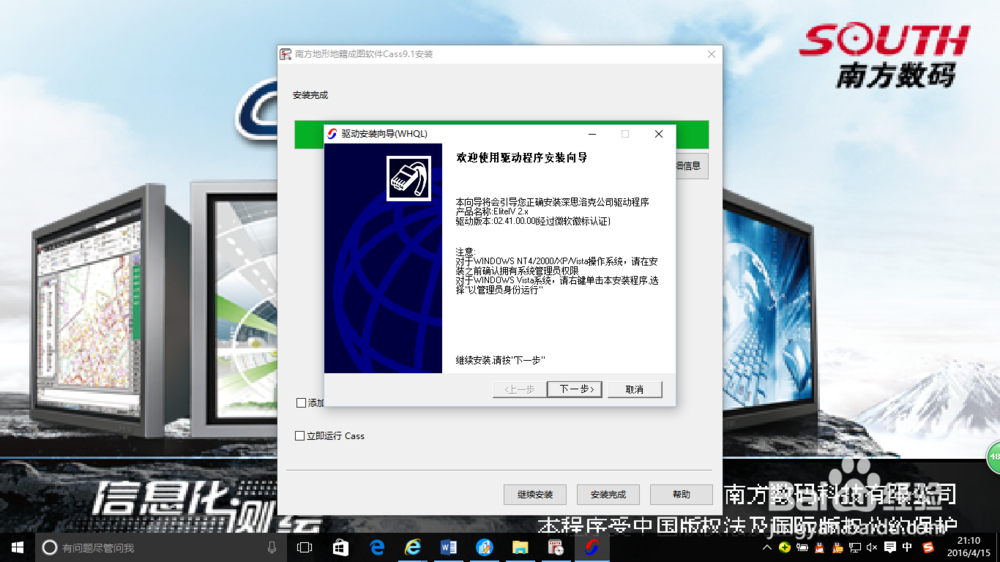Launch Microsoft Edge from the taskbar
The image size is (1000, 562).
pos(377,547)
